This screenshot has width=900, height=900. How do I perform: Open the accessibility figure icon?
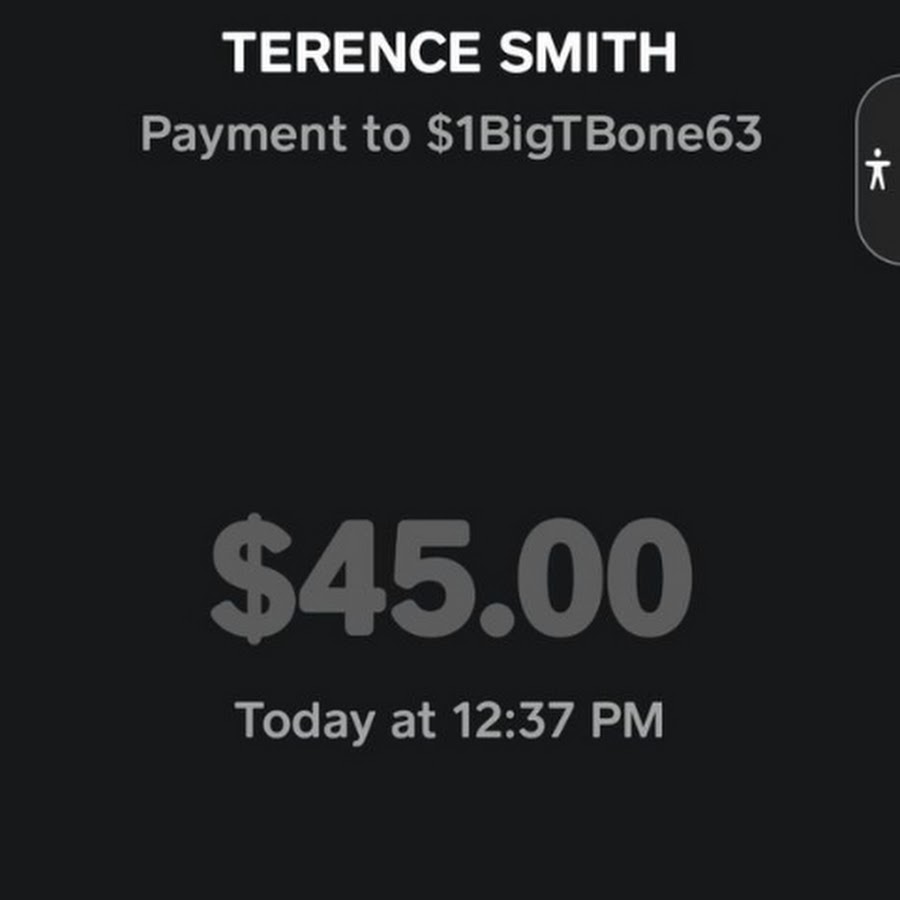878,169
